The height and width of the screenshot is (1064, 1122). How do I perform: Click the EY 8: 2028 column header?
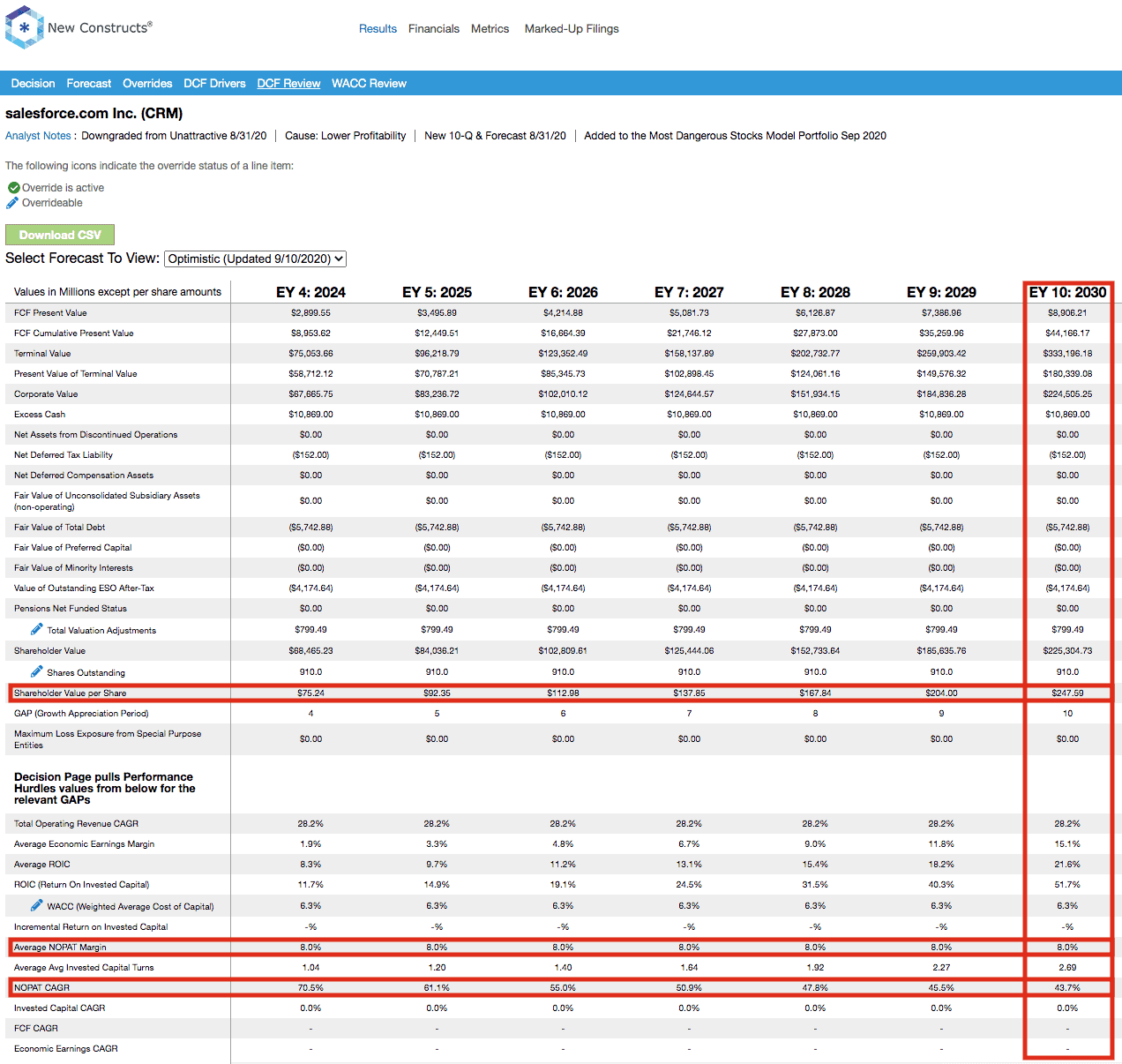coord(815,292)
